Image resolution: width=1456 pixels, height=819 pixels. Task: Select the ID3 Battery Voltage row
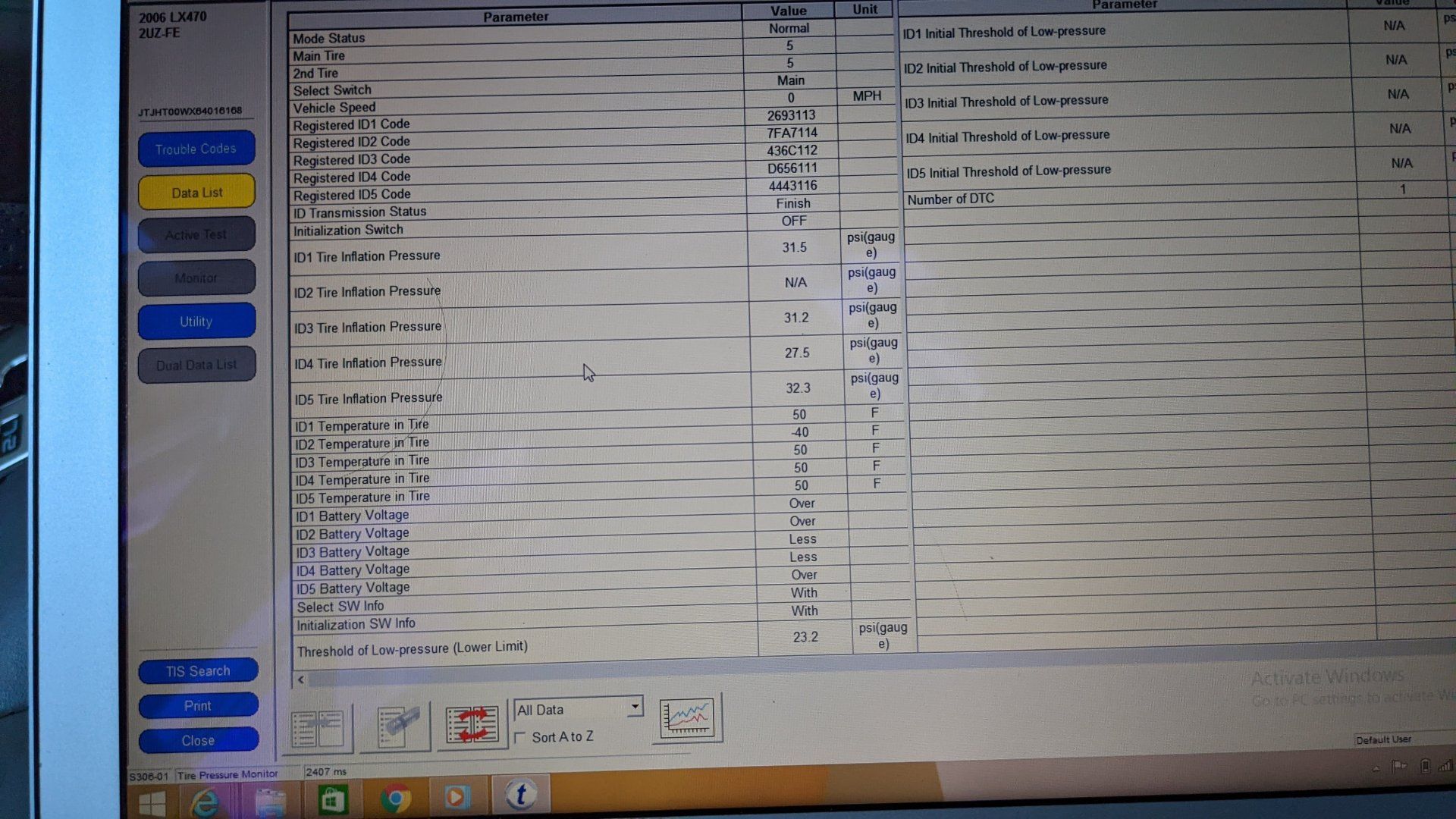pos(601,545)
